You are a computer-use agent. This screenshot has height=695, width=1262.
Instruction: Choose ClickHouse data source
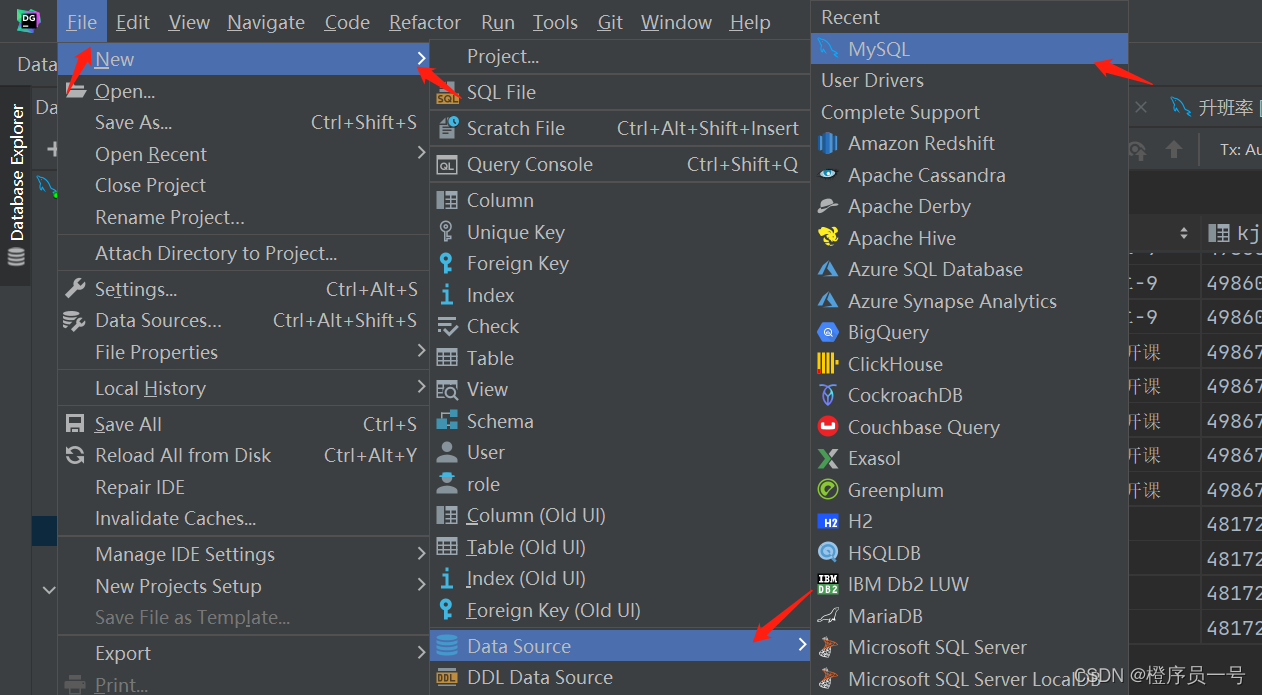pos(969,364)
